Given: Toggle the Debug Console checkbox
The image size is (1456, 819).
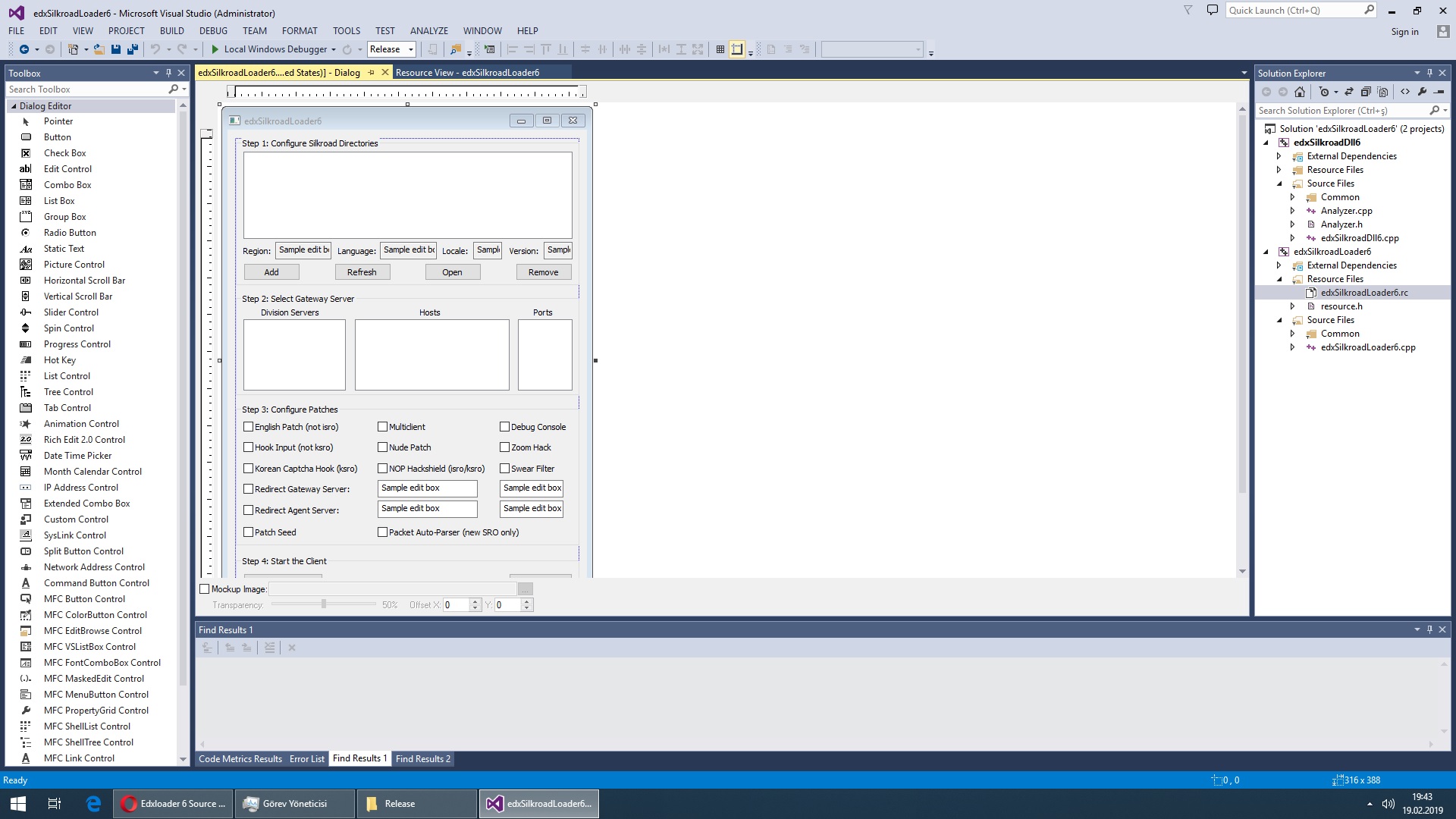Looking at the screenshot, I should [504, 427].
